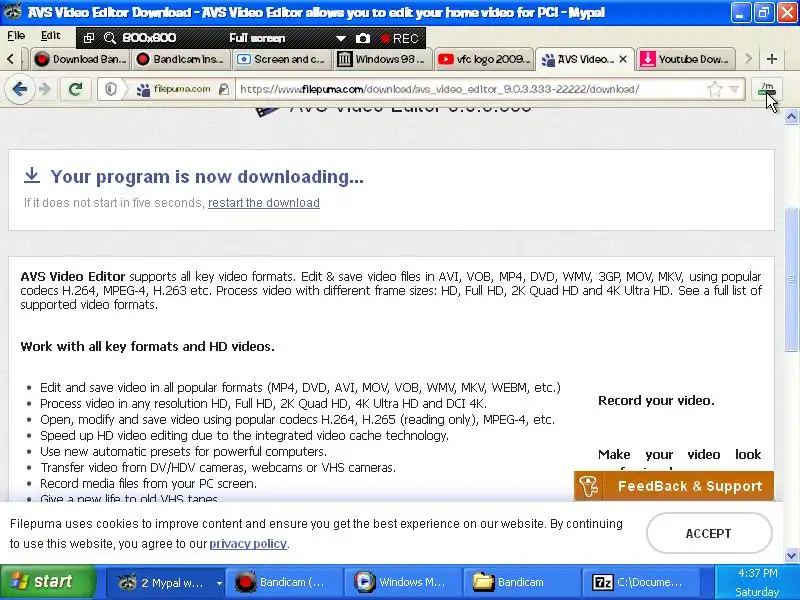
Task: Open the tracking protection shield icon
Action: 111,89
